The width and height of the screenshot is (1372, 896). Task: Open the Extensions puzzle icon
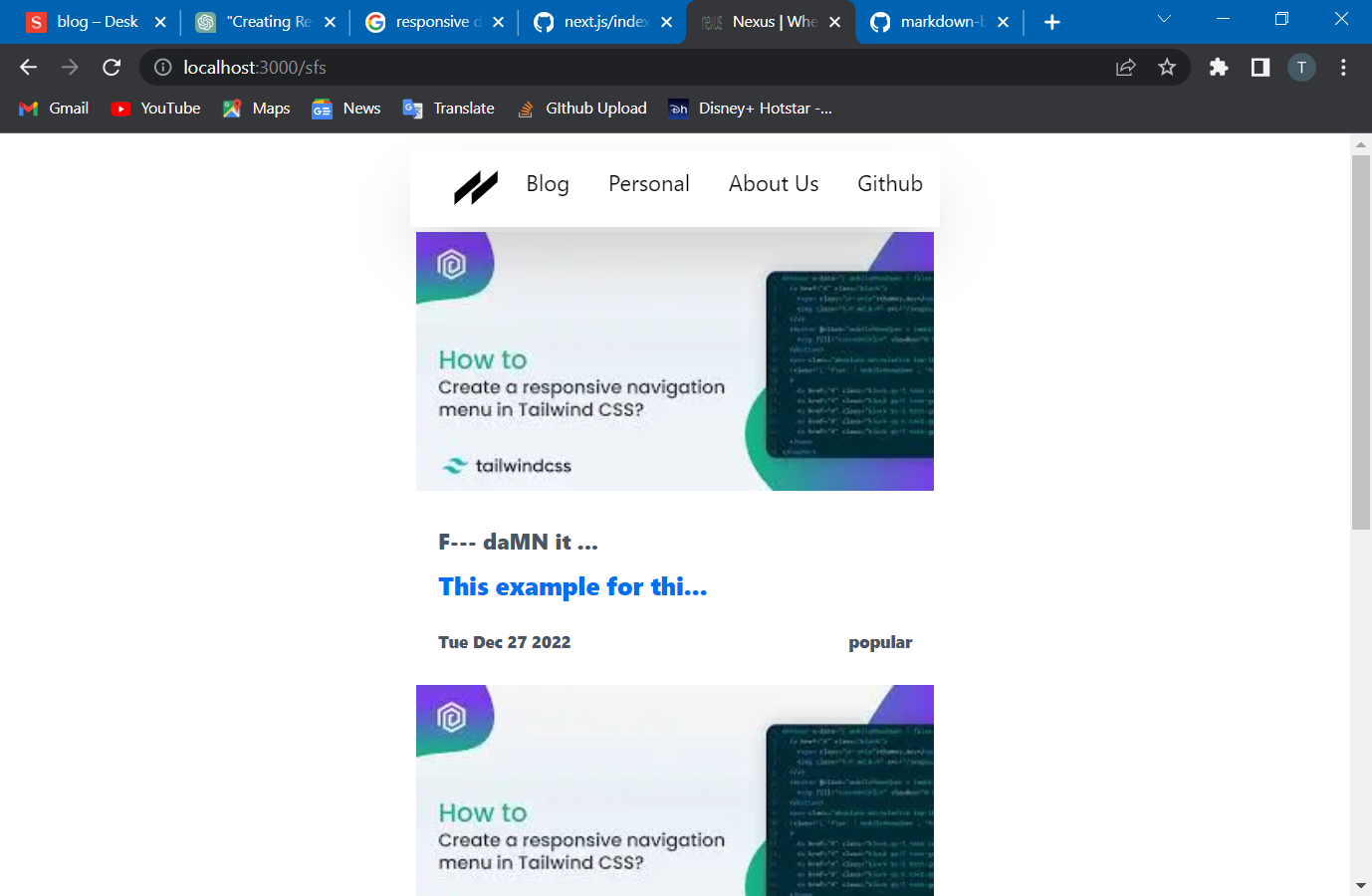pyautogui.click(x=1219, y=67)
